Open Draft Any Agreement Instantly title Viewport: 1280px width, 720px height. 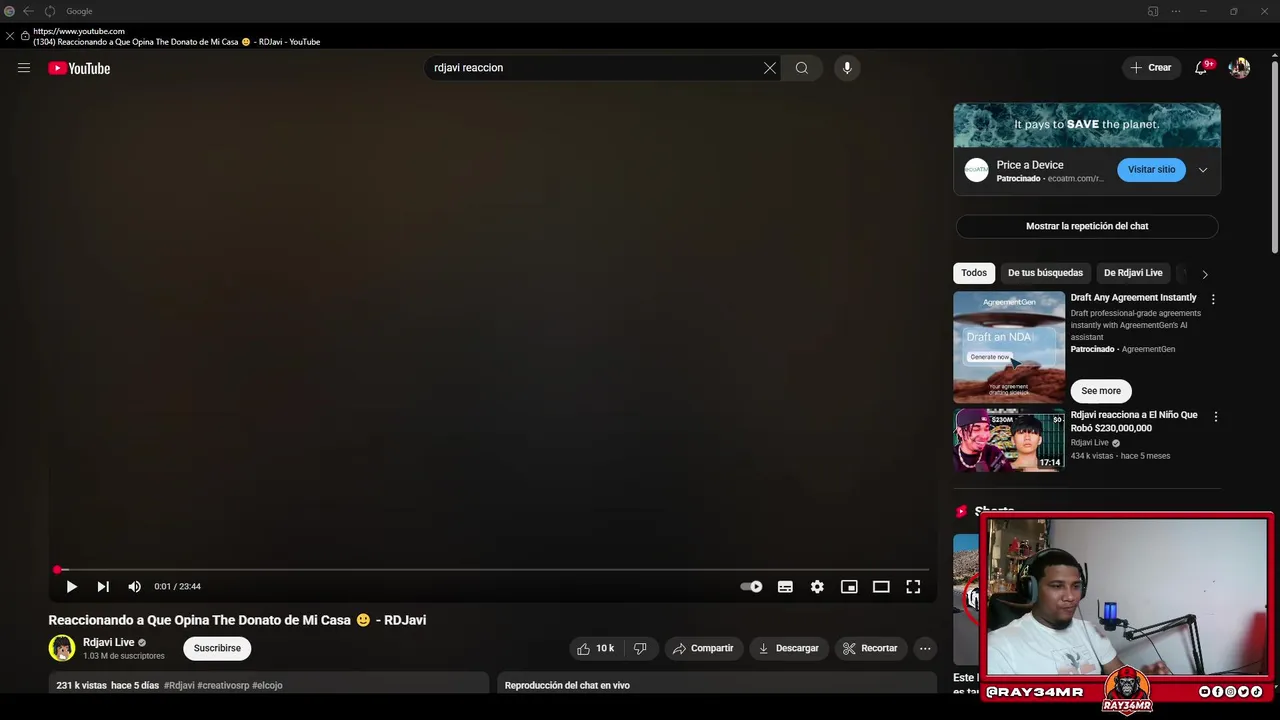click(x=1133, y=298)
